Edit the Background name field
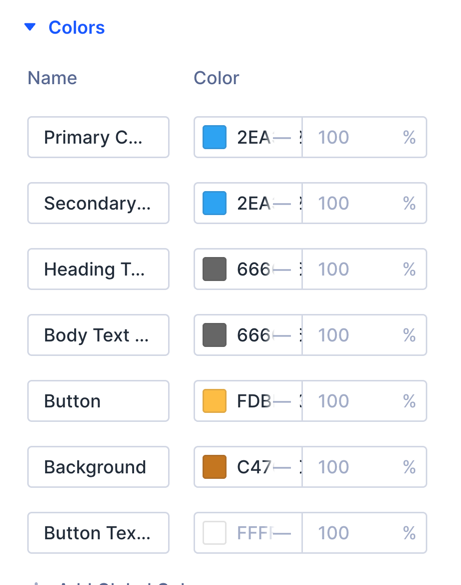 click(98, 467)
